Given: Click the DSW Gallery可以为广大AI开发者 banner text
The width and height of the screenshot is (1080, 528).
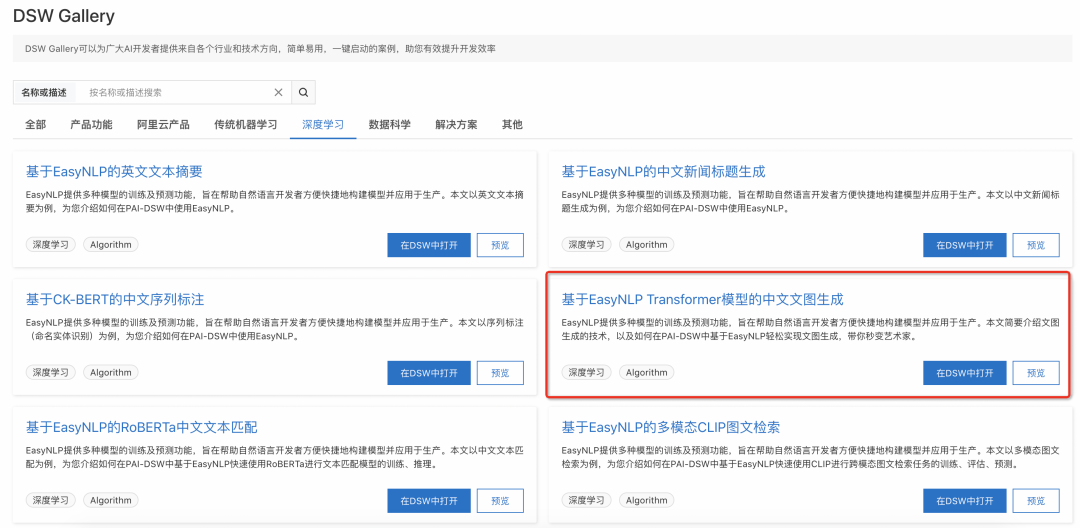Looking at the screenshot, I should 260,49.
